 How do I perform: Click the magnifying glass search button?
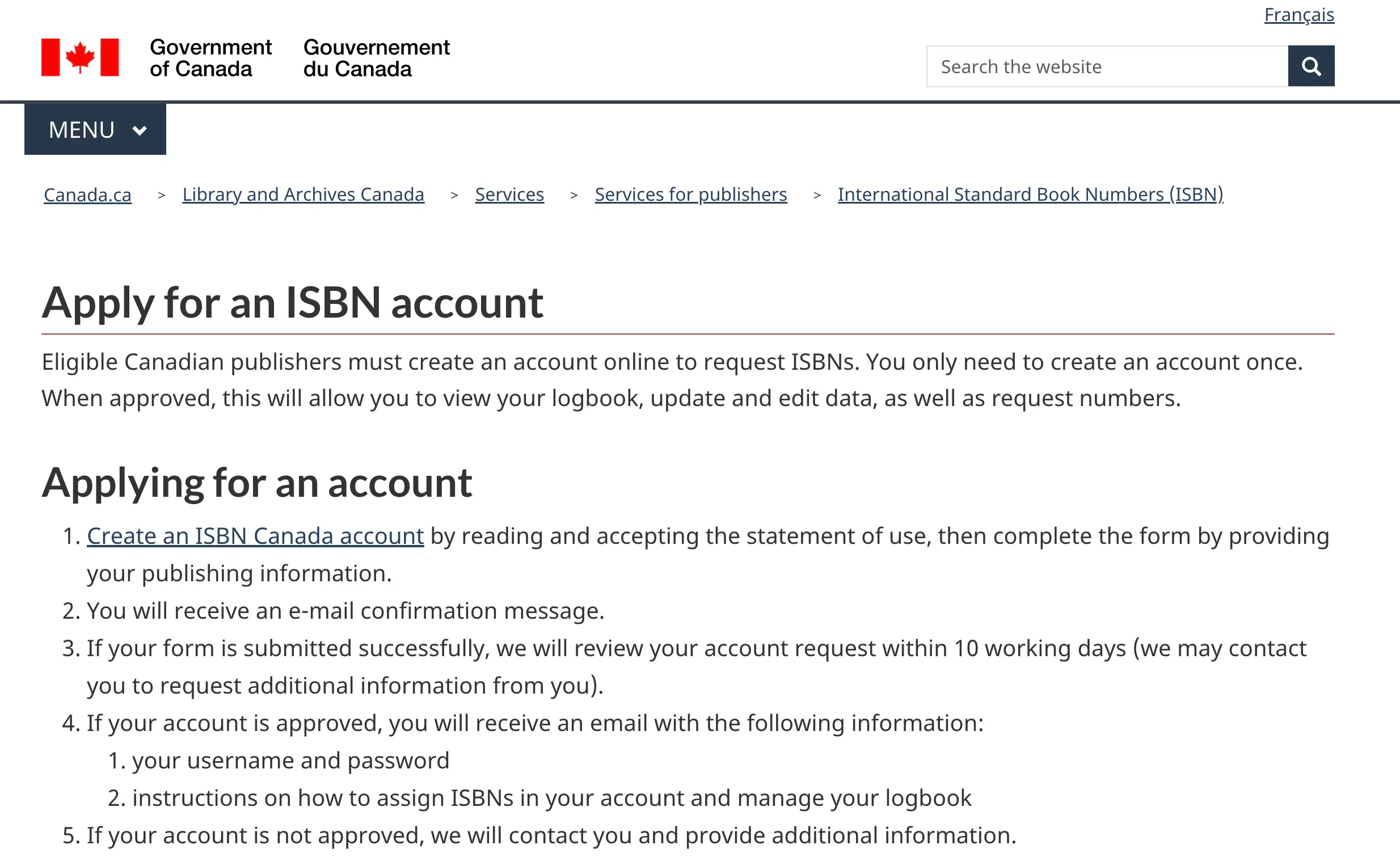(1310, 66)
